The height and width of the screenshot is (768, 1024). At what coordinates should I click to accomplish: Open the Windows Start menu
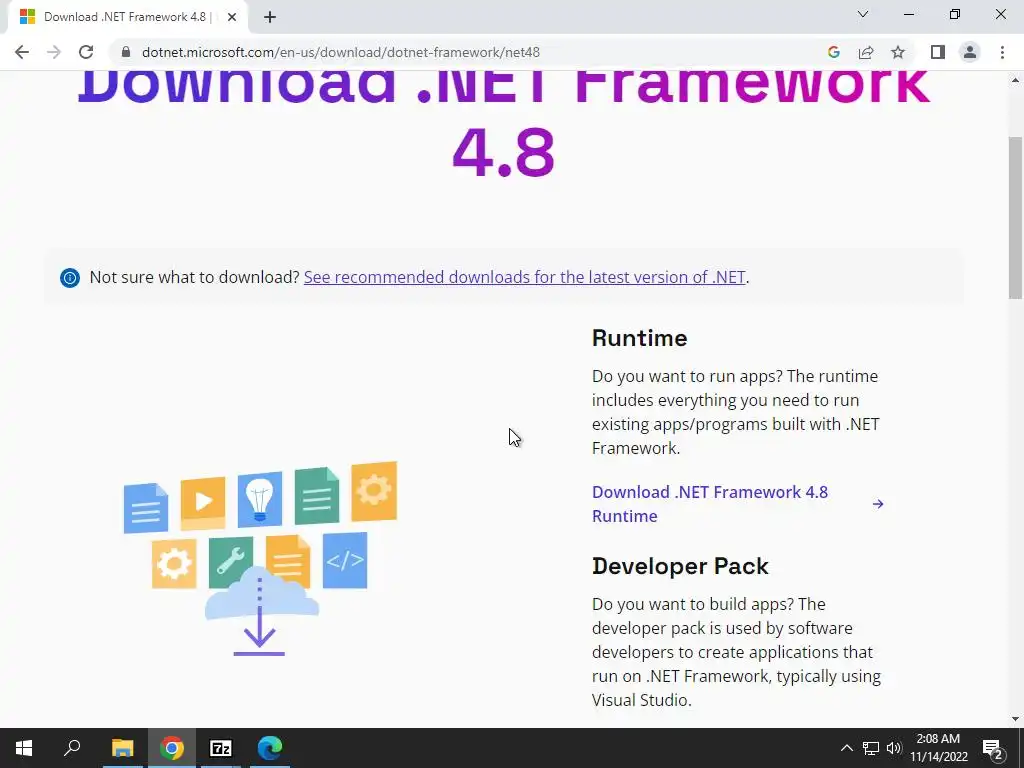pos(24,748)
